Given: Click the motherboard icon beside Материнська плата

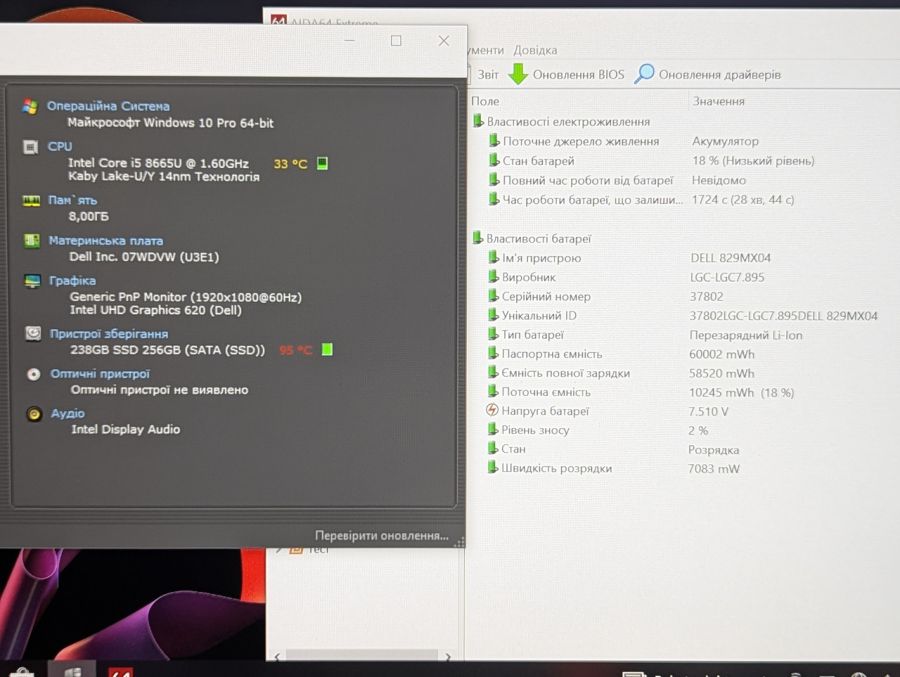Looking at the screenshot, I should (x=32, y=241).
